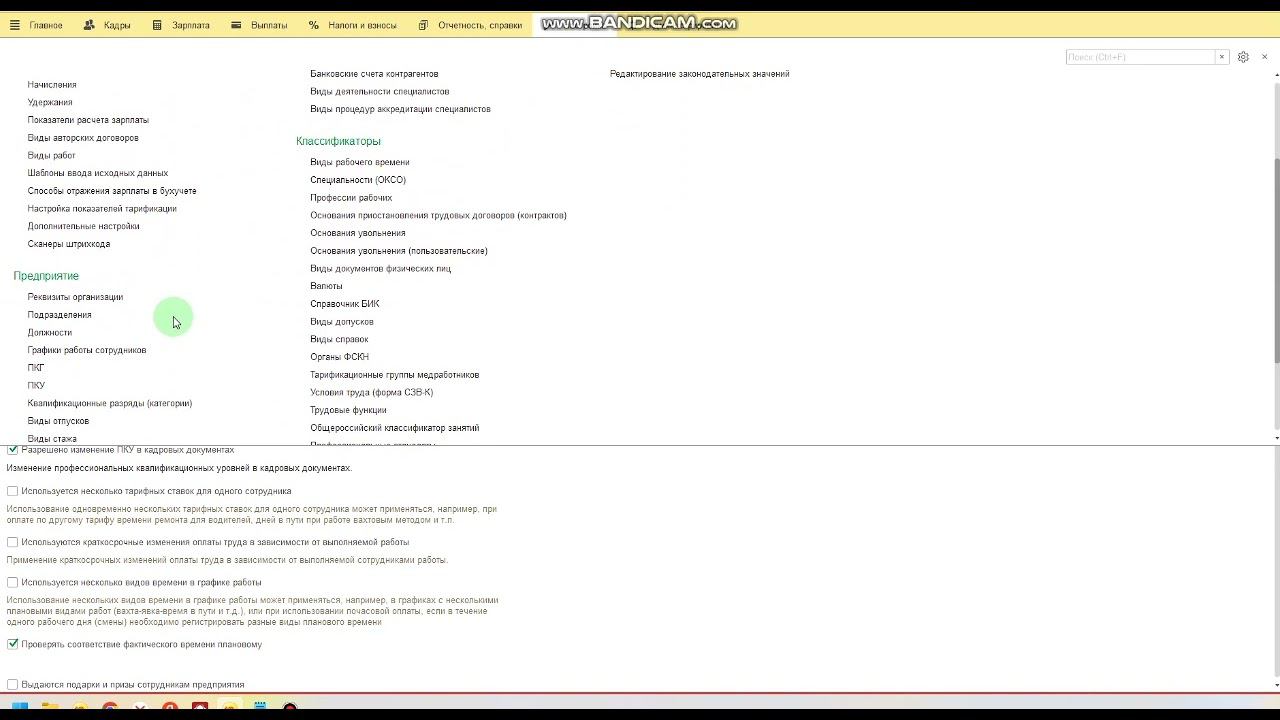
Task: Open Трудовые функции
Action: click(348, 410)
